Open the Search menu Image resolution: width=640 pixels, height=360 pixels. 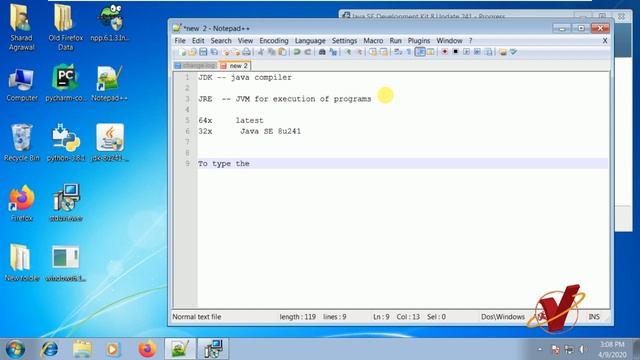coord(221,40)
